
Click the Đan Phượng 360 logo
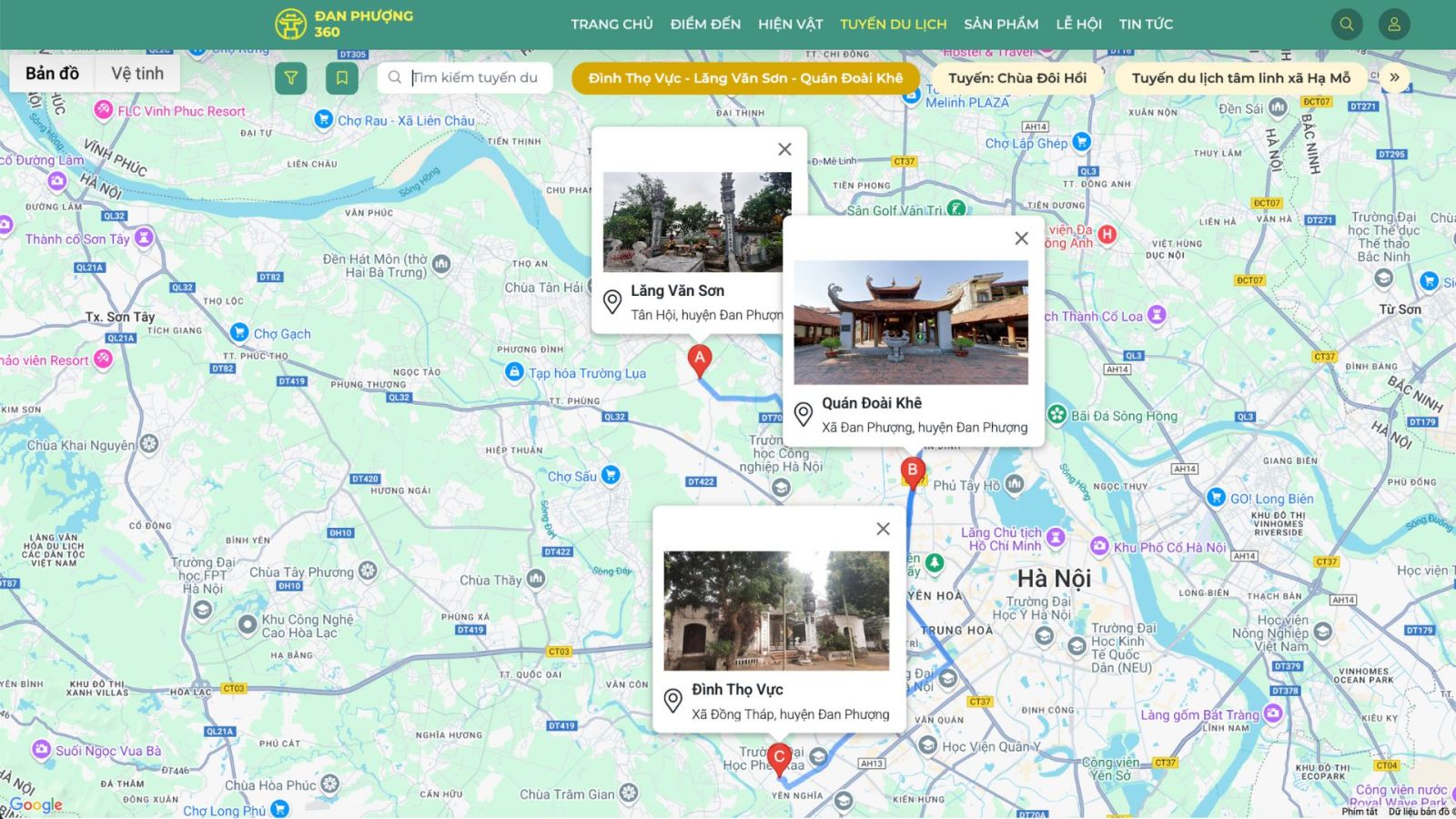[344, 25]
